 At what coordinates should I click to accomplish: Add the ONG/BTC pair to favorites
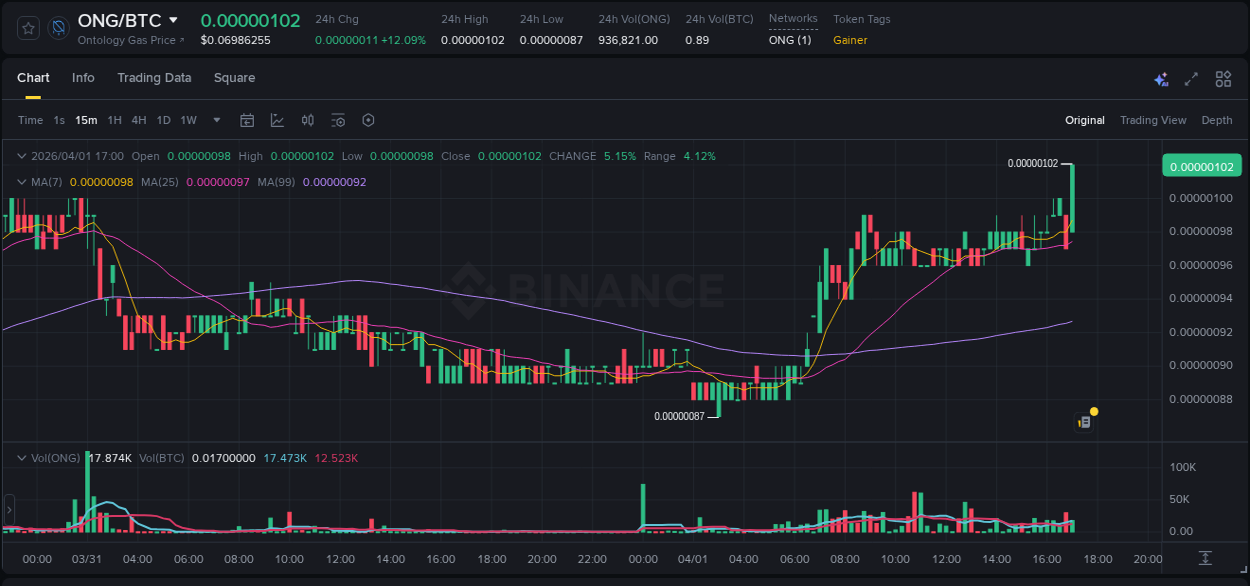[27, 27]
